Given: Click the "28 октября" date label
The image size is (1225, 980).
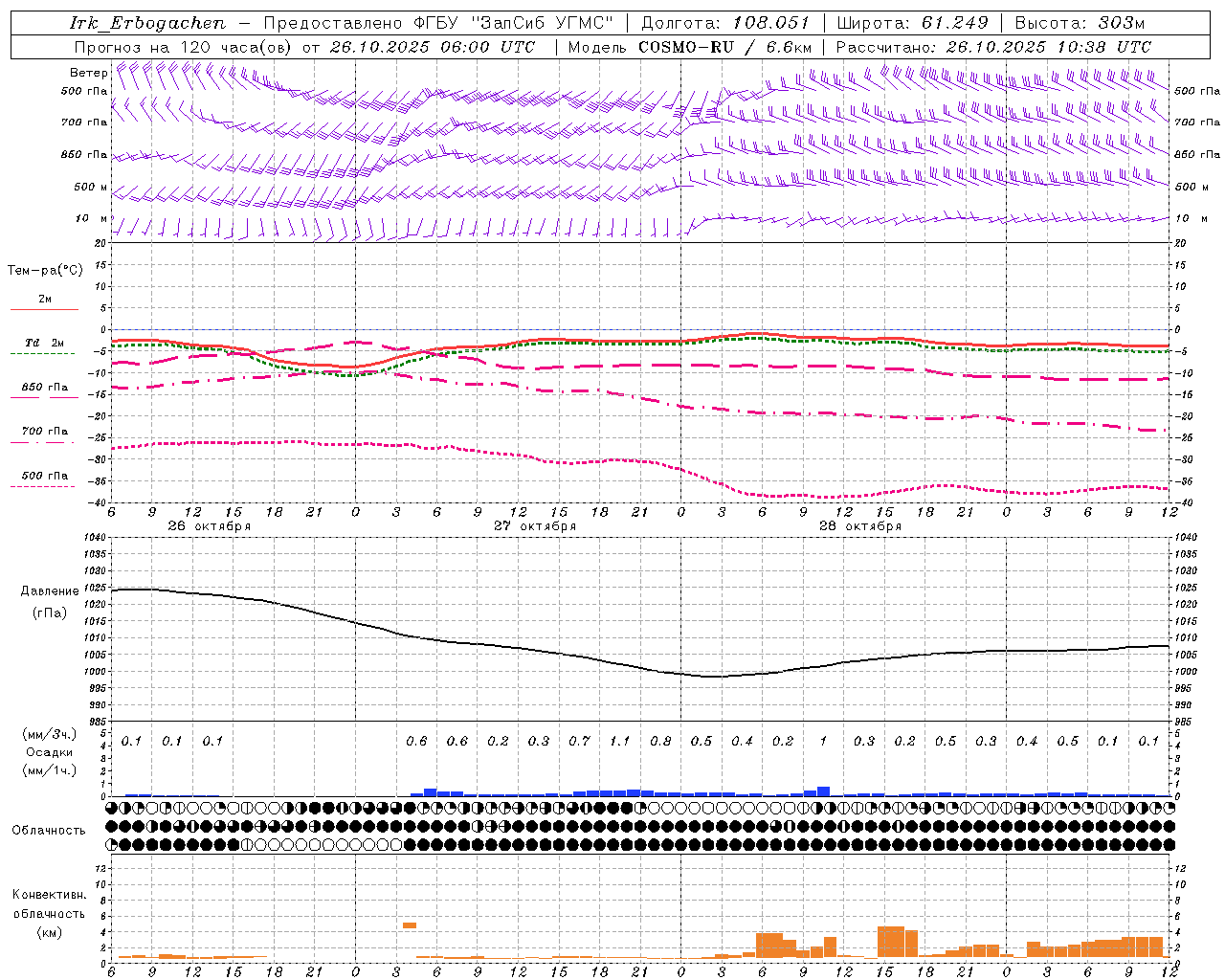Looking at the screenshot, I should pyautogui.click(x=860, y=526).
